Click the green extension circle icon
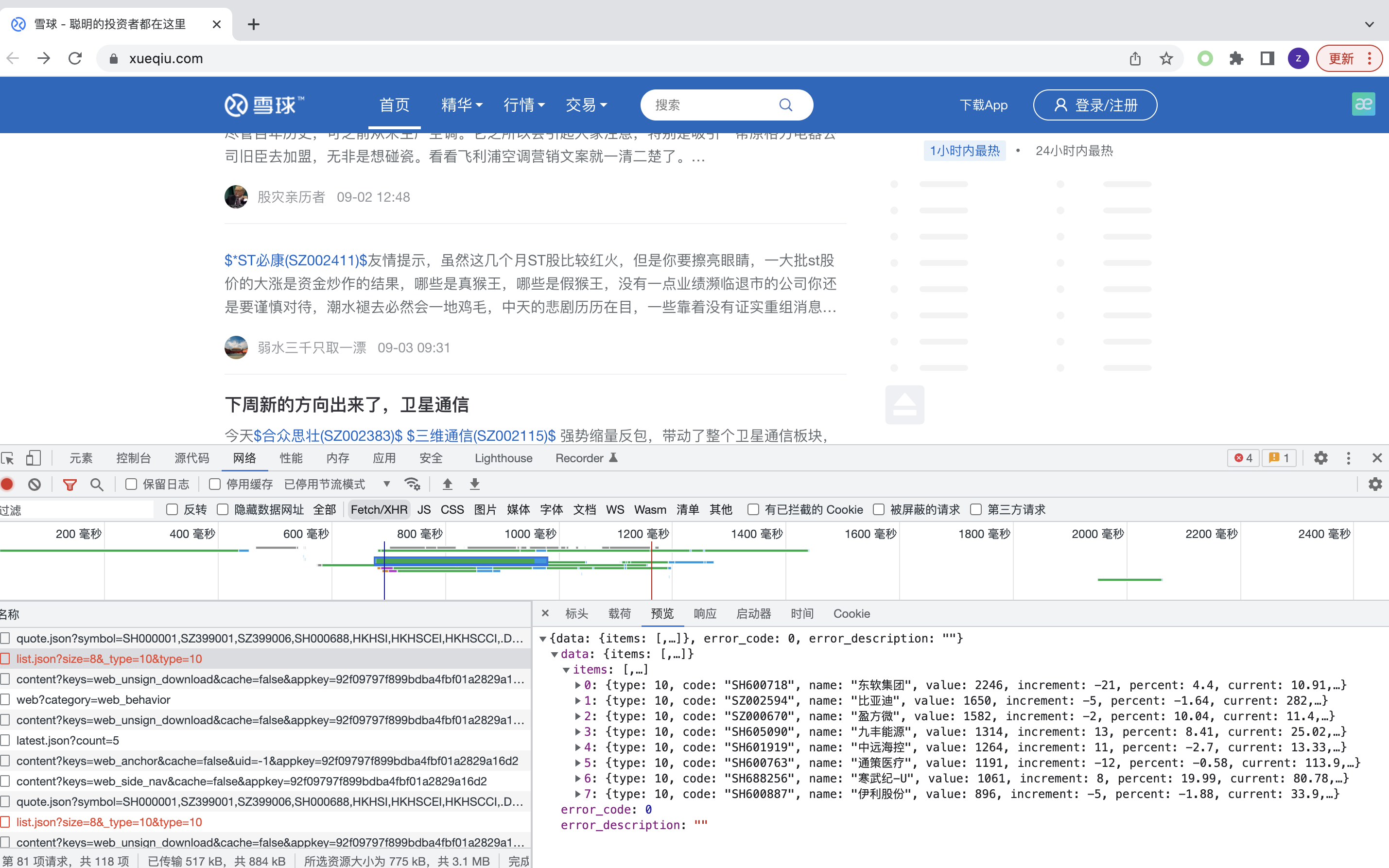Screen dimensions: 1389x868 pyautogui.click(x=1205, y=58)
